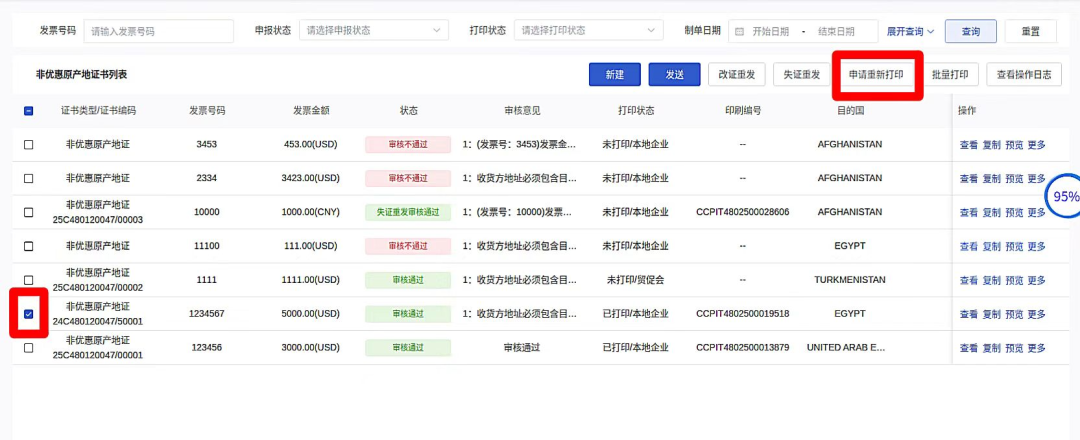Click the 95% circular progress indicator

tap(1064, 197)
